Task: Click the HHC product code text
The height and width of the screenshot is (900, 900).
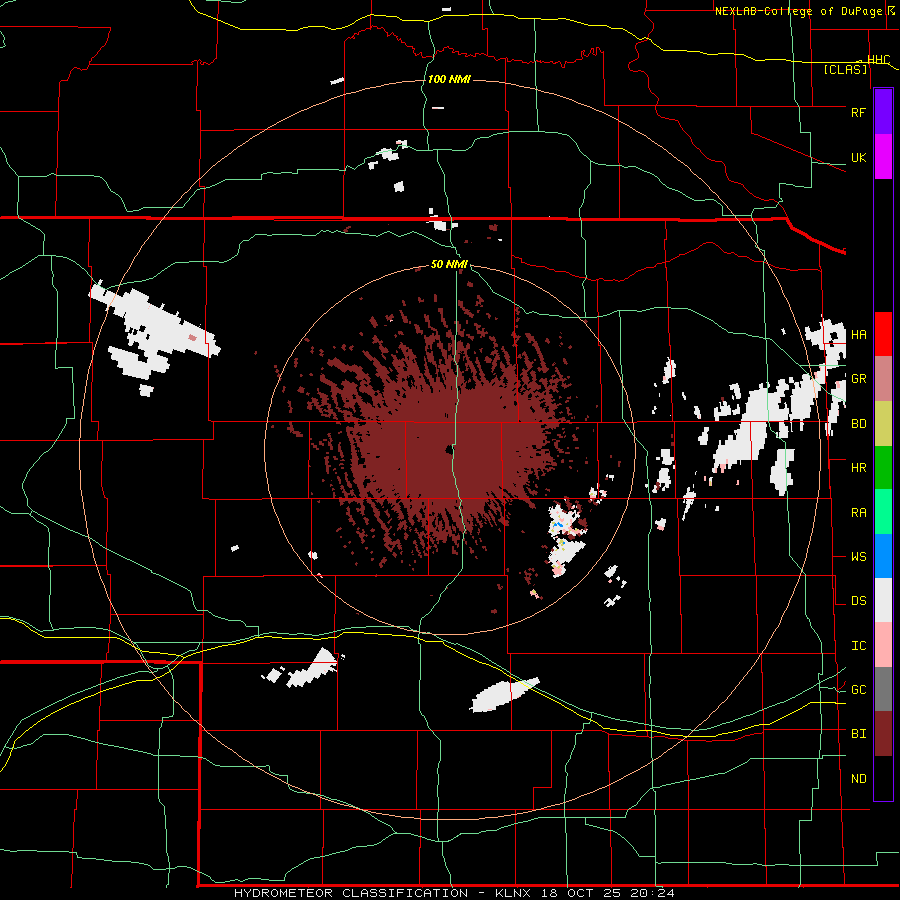Action: click(x=878, y=59)
